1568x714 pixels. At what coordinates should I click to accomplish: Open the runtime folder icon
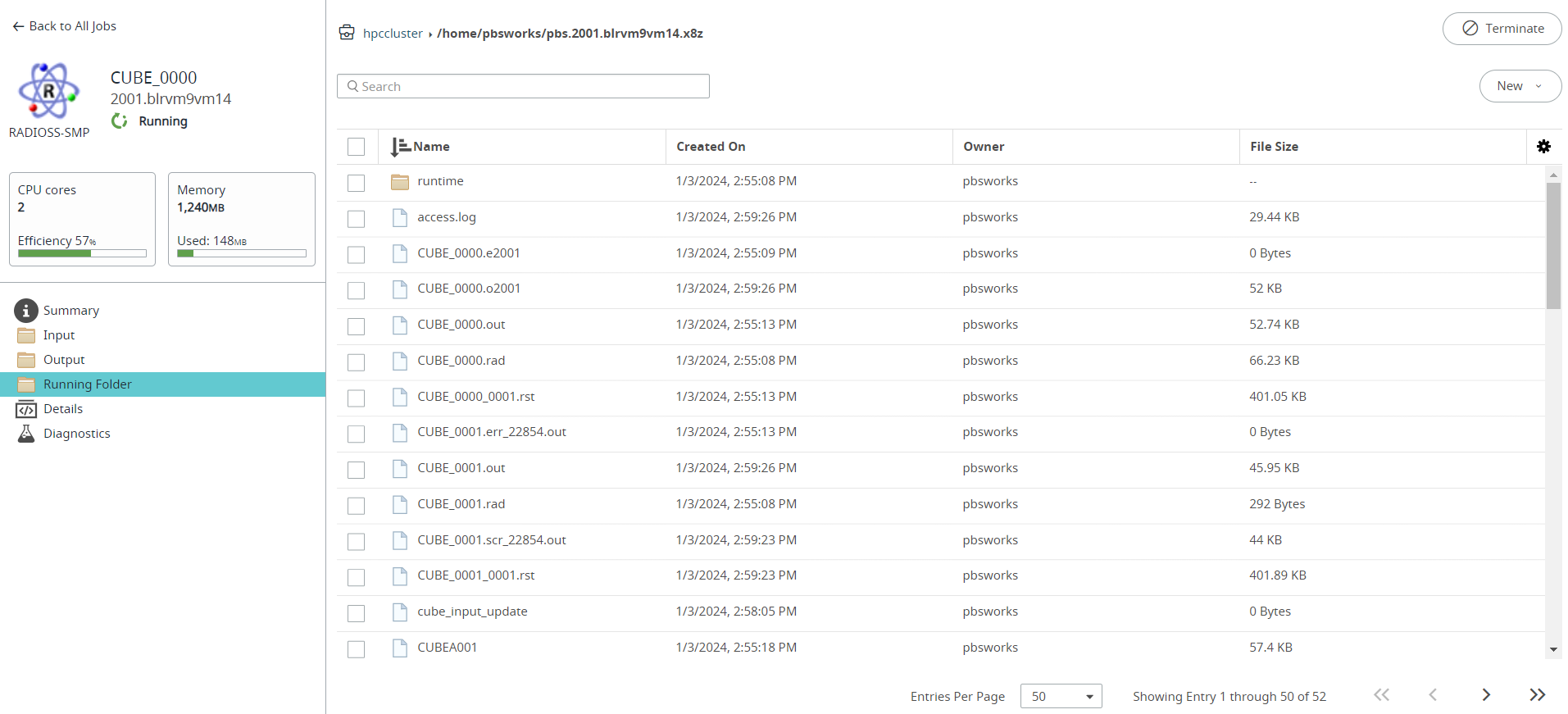[x=400, y=182]
